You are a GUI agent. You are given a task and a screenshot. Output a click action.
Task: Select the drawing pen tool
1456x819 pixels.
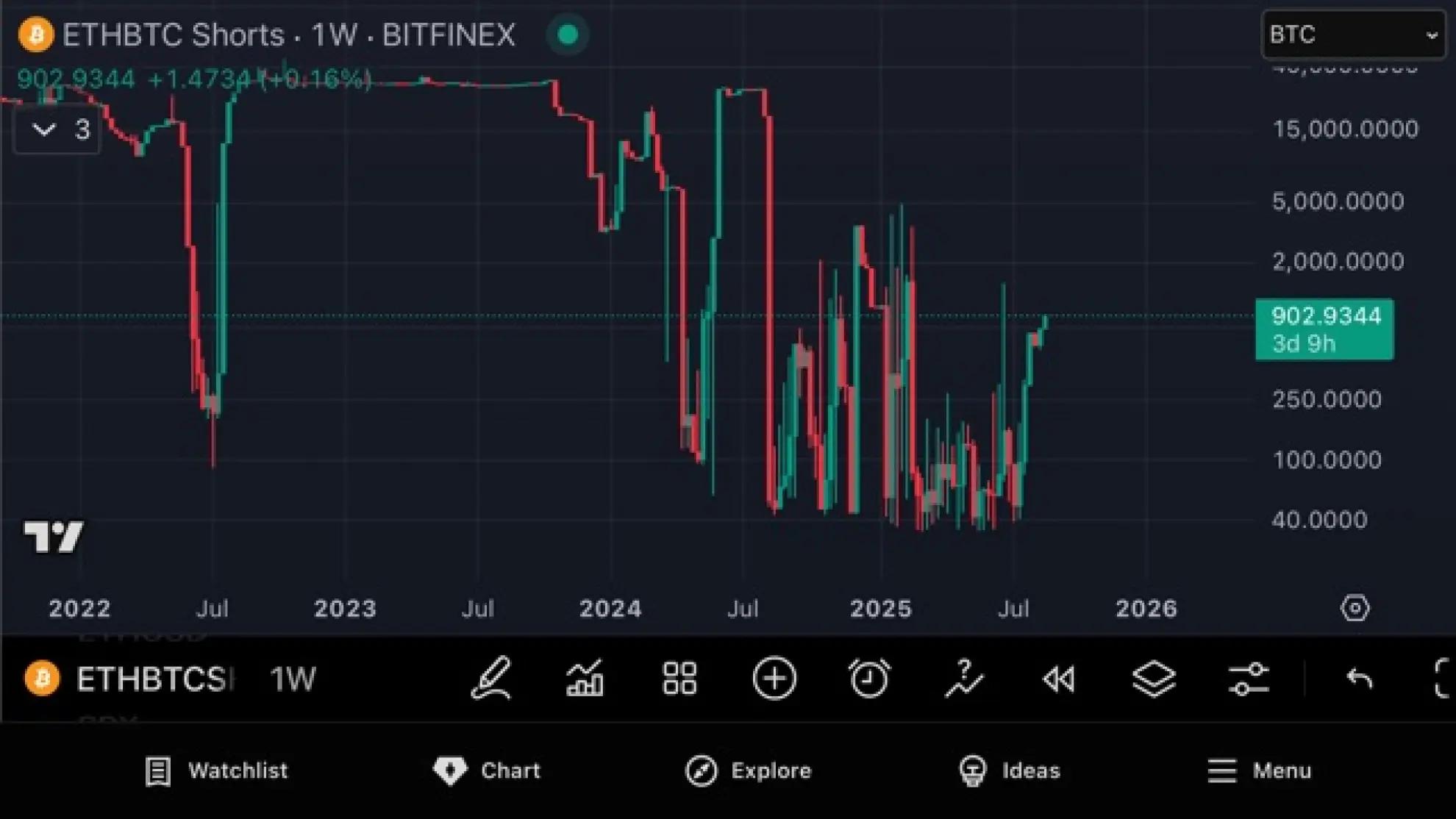point(490,678)
